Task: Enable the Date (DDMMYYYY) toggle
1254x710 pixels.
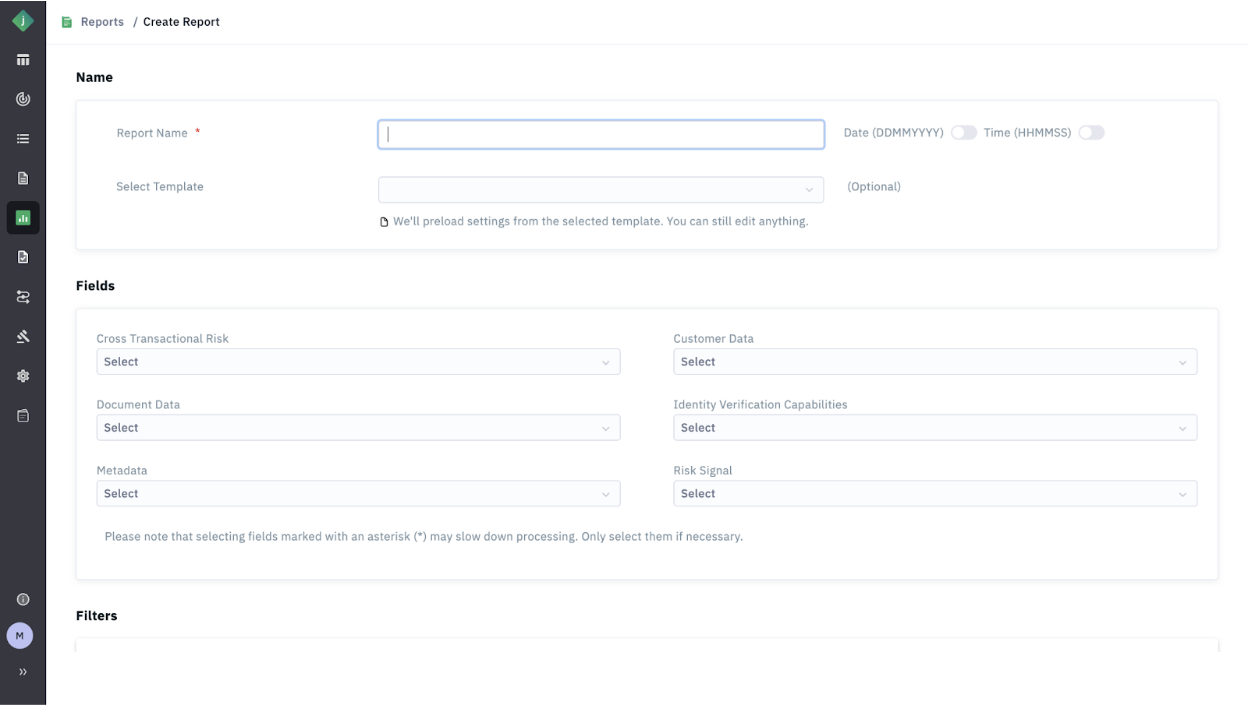Action: (x=963, y=133)
